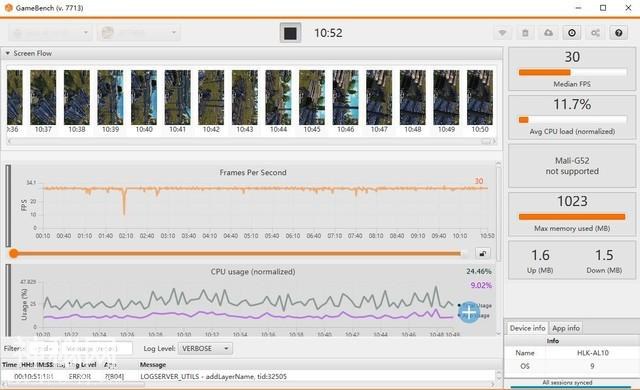Viewport: 640px width, 390px height.
Task: Click the share sessions icon
Action: point(595,33)
